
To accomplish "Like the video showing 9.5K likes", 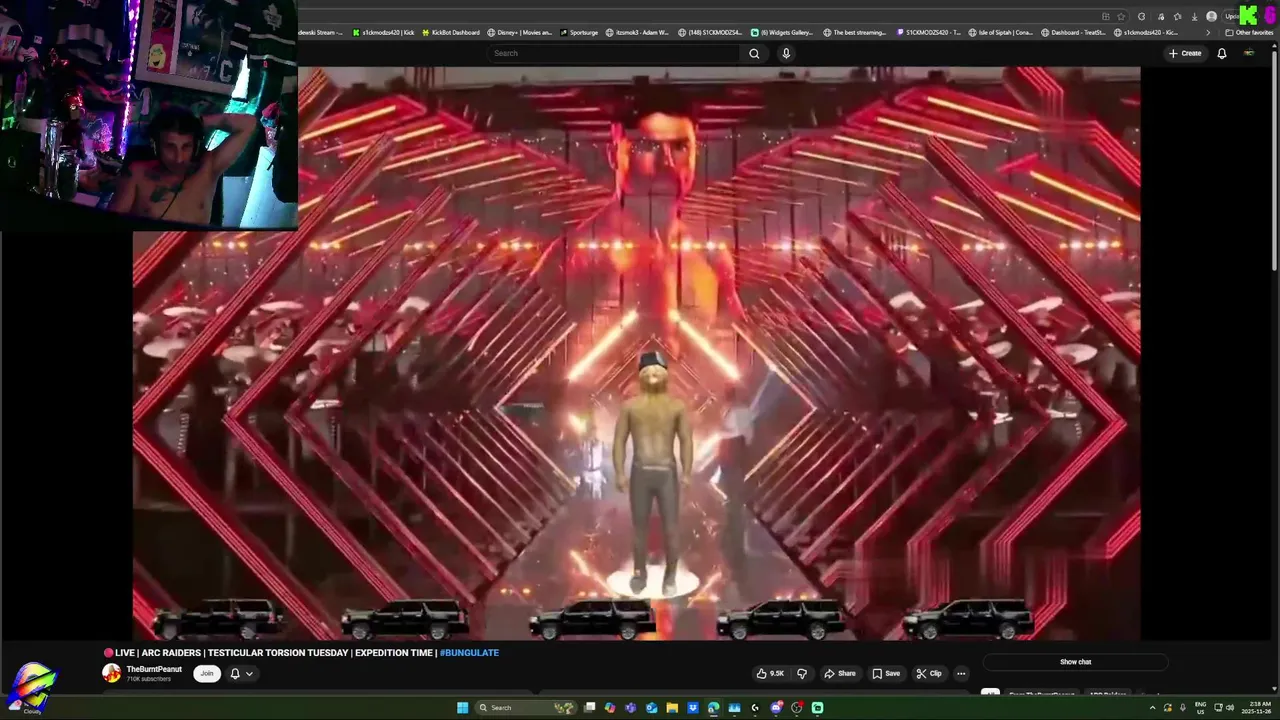I will [771, 673].
